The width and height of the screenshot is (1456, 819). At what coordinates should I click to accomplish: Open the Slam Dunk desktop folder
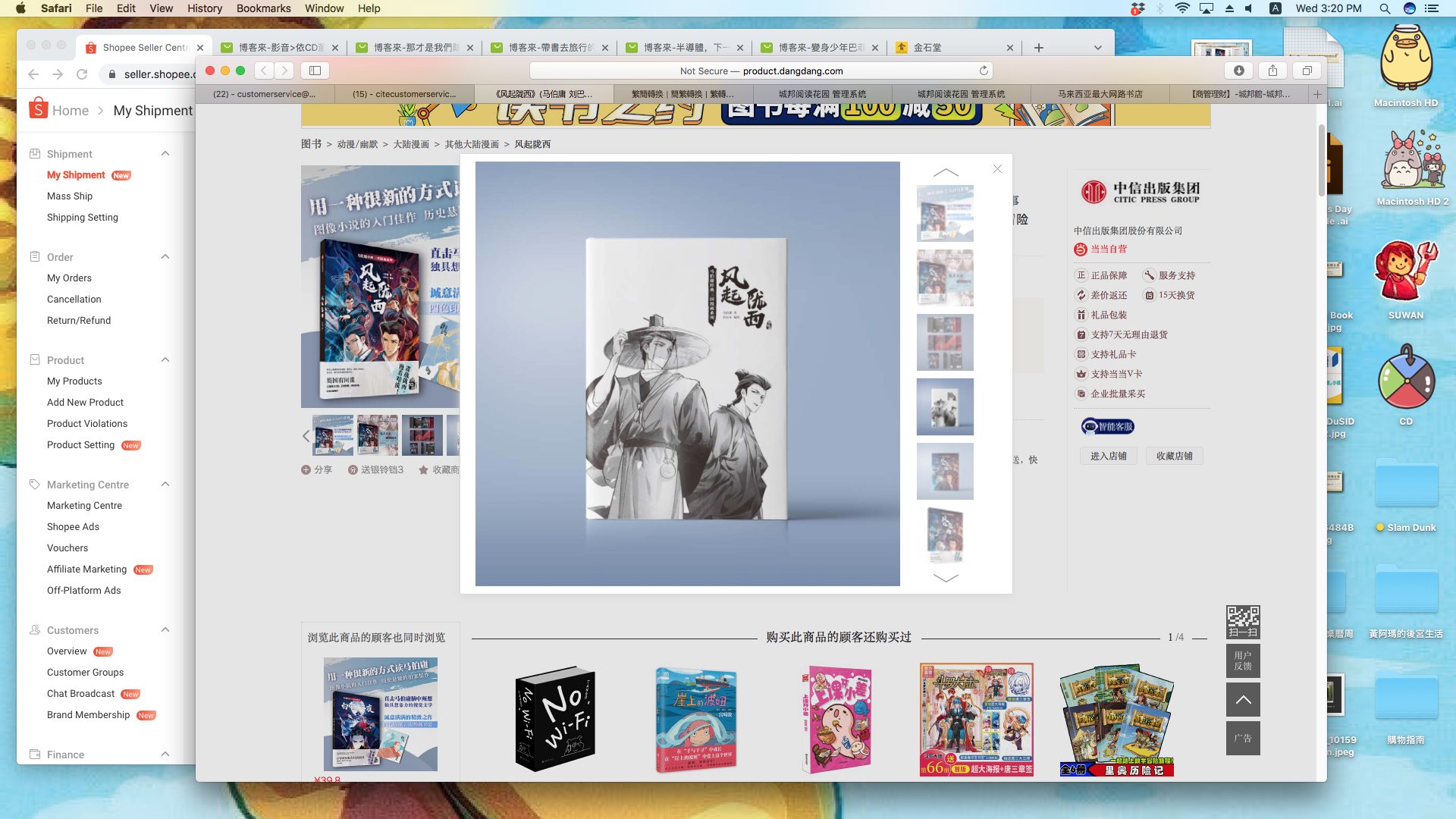[x=1407, y=494]
